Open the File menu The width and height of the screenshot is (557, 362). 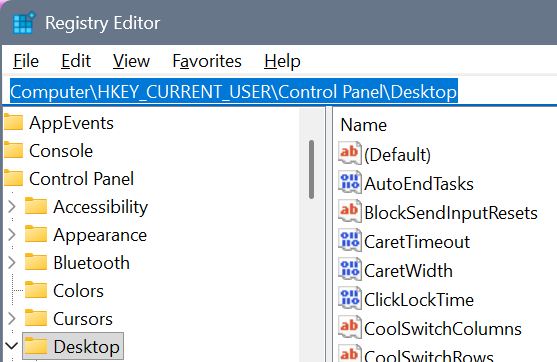point(26,61)
